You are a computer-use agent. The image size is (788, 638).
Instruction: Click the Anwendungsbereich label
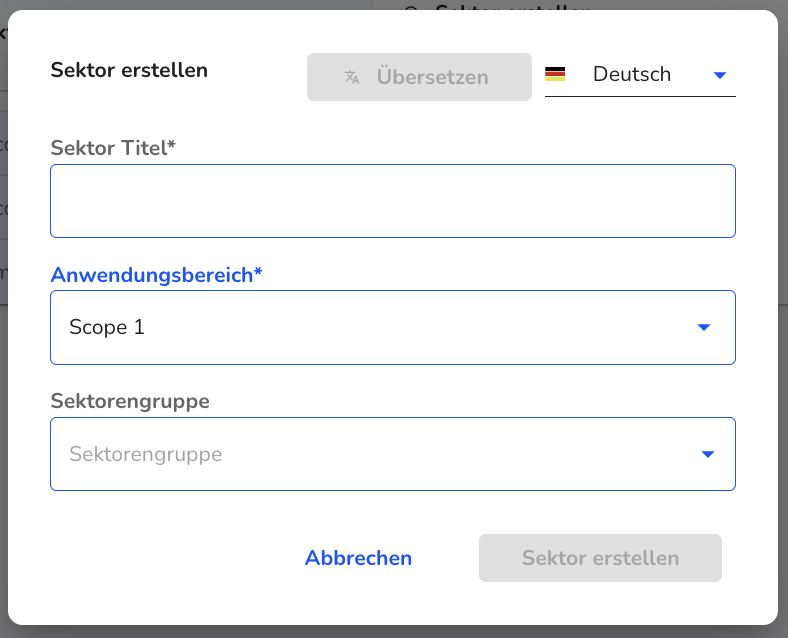pos(156,275)
